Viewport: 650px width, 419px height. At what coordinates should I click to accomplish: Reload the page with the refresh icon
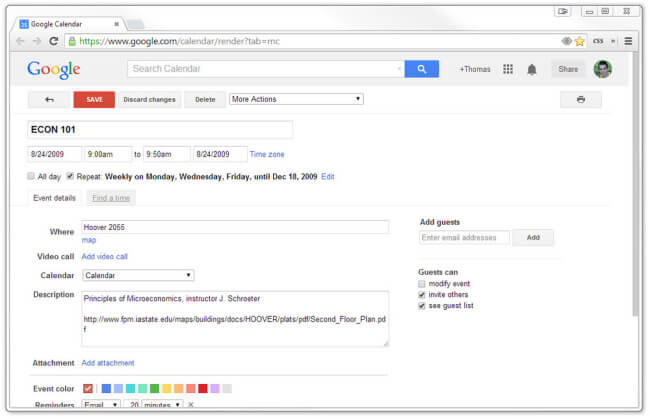pos(53,41)
